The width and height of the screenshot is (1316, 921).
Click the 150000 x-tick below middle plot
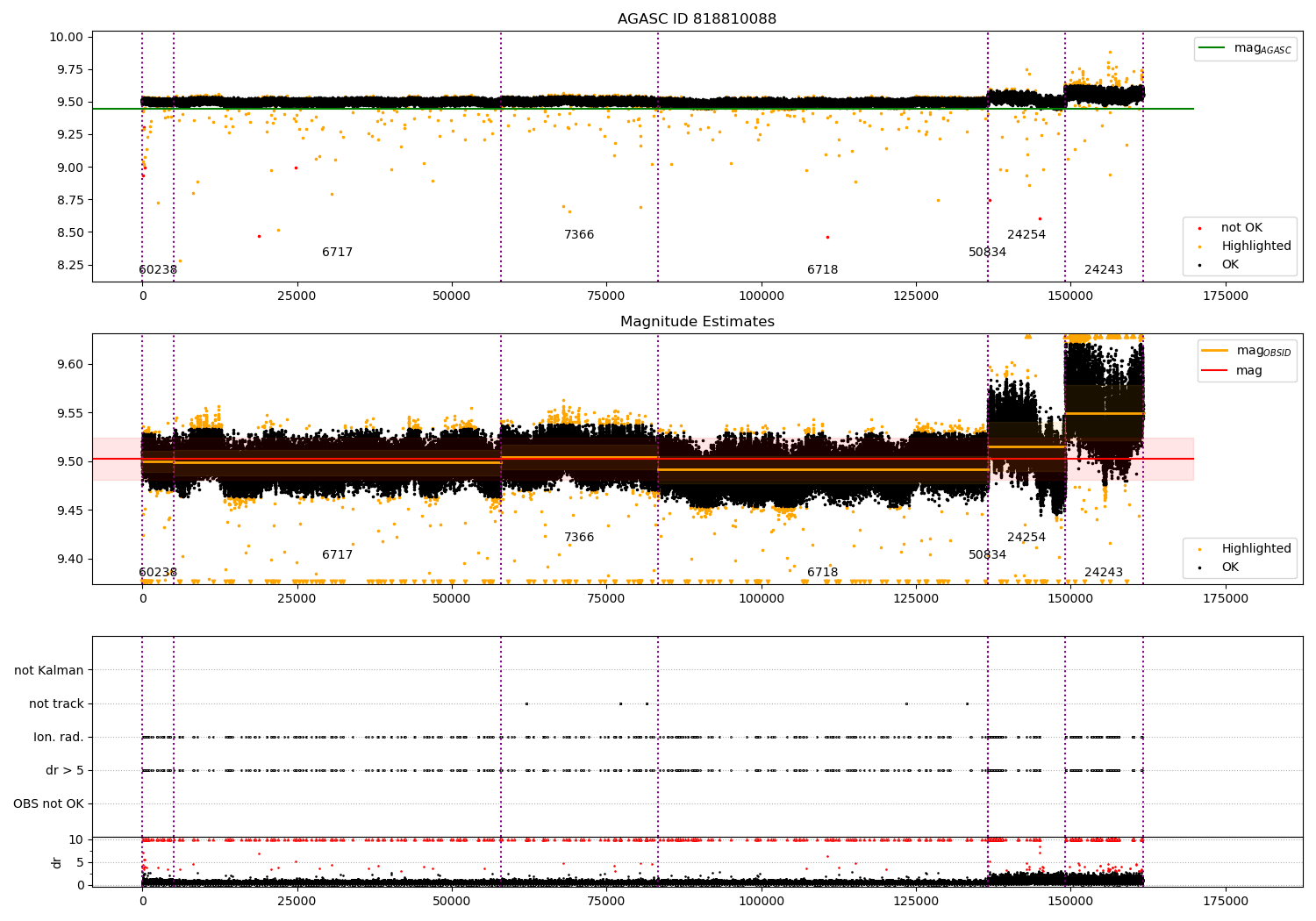(x=1070, y=599)
